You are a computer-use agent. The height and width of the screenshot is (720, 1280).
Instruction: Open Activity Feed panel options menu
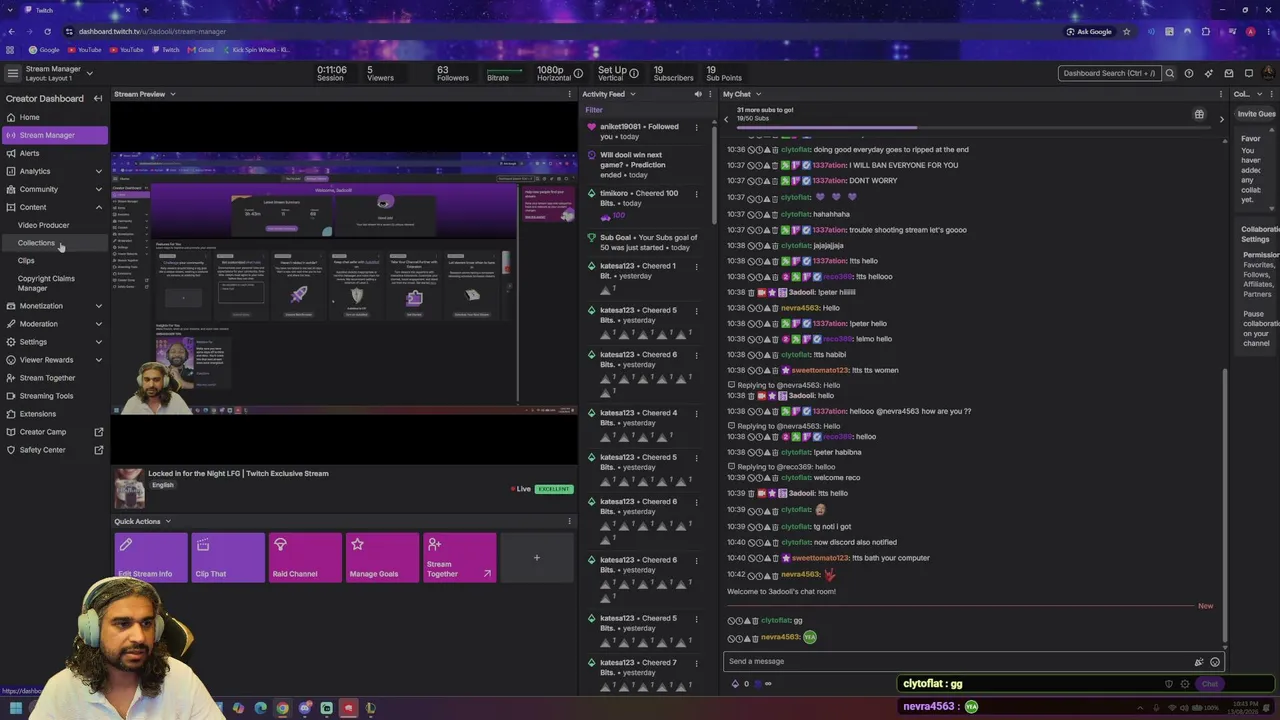click(710, 94)
